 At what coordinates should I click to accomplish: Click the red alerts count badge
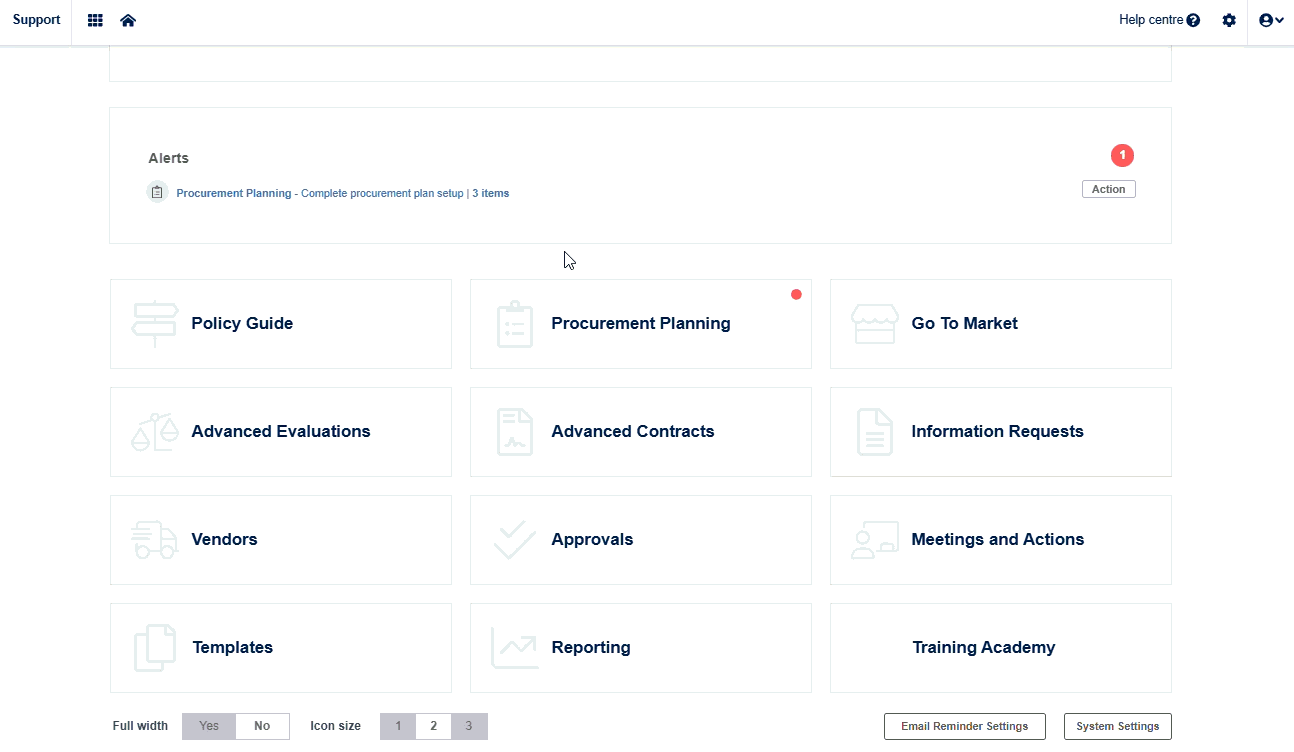tap(1122, 155)
